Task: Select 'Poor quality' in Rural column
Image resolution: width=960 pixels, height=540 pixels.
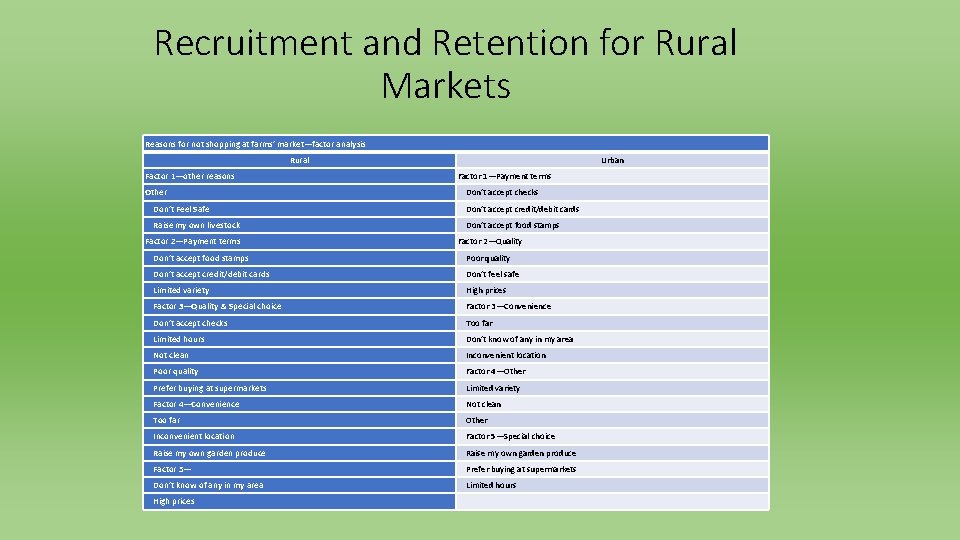Action: pyautogui.click(x=299, y=371)
